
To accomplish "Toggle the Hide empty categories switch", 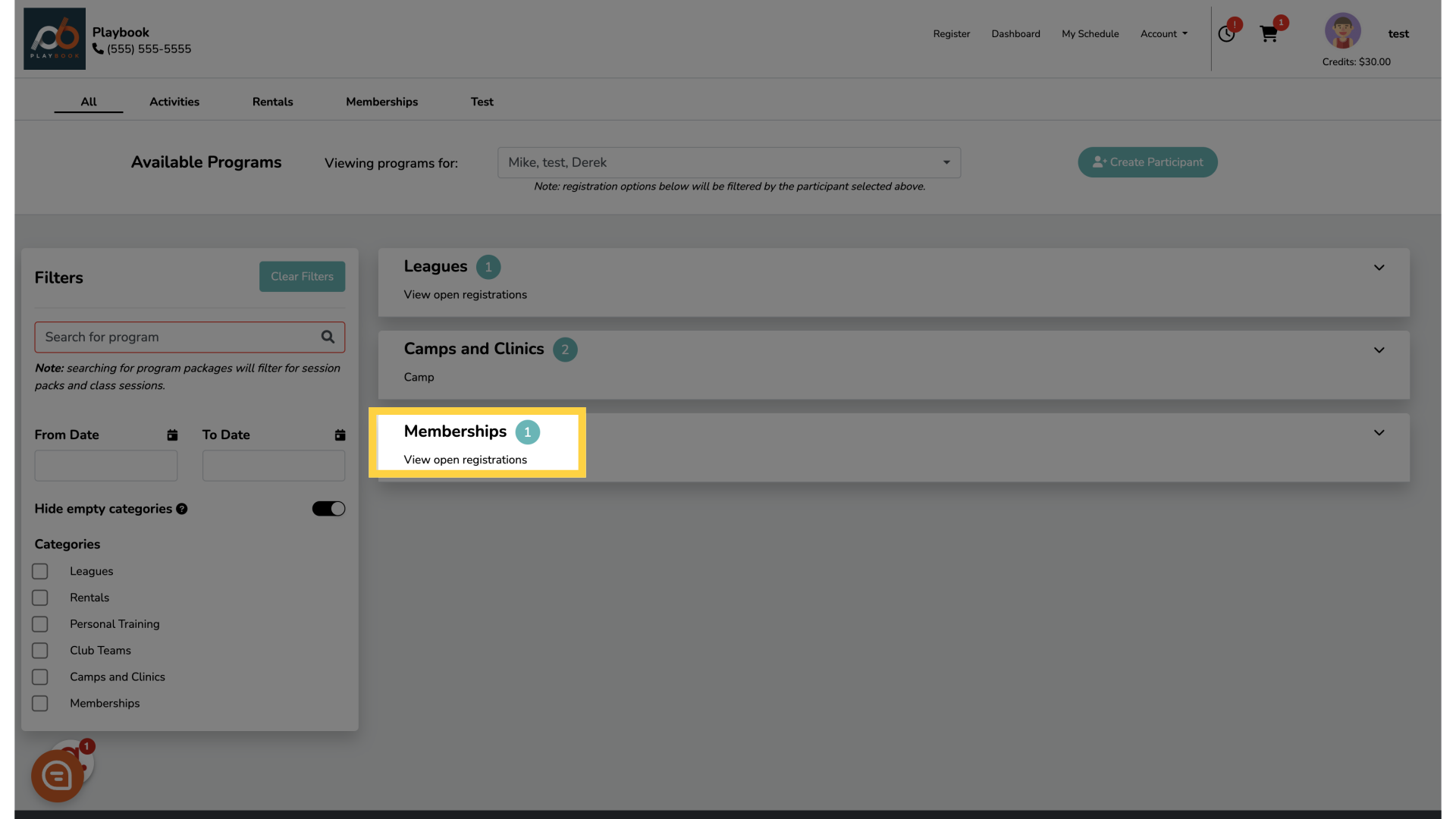I will (x=328, y=509).
